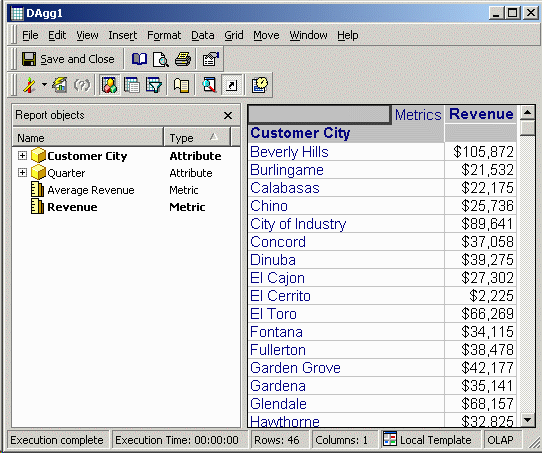
Task: Open view filter funnel icon
Action: [x=154, y=85]
